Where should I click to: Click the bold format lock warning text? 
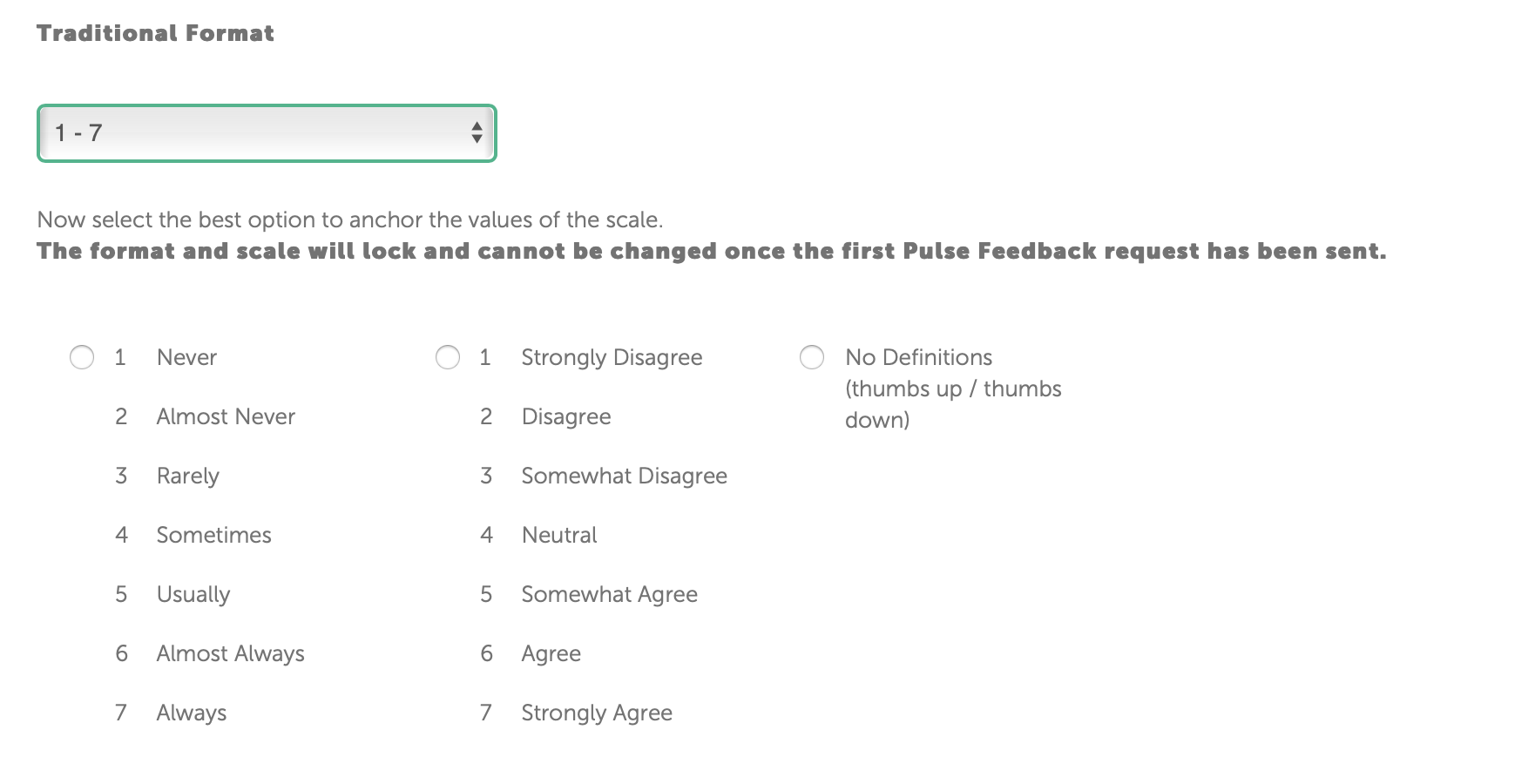coord(711,251)
